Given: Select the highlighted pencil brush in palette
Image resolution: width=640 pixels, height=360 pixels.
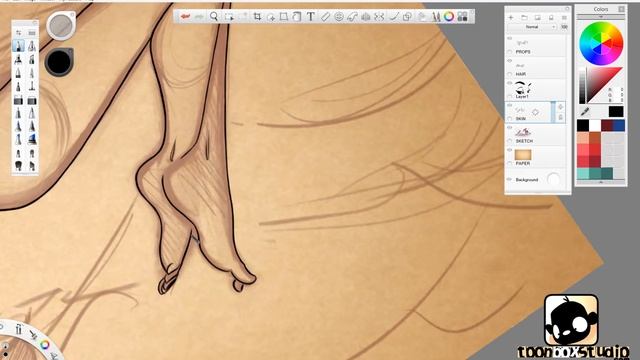Looking at the screenshot, I should click(x=18, y=46).
